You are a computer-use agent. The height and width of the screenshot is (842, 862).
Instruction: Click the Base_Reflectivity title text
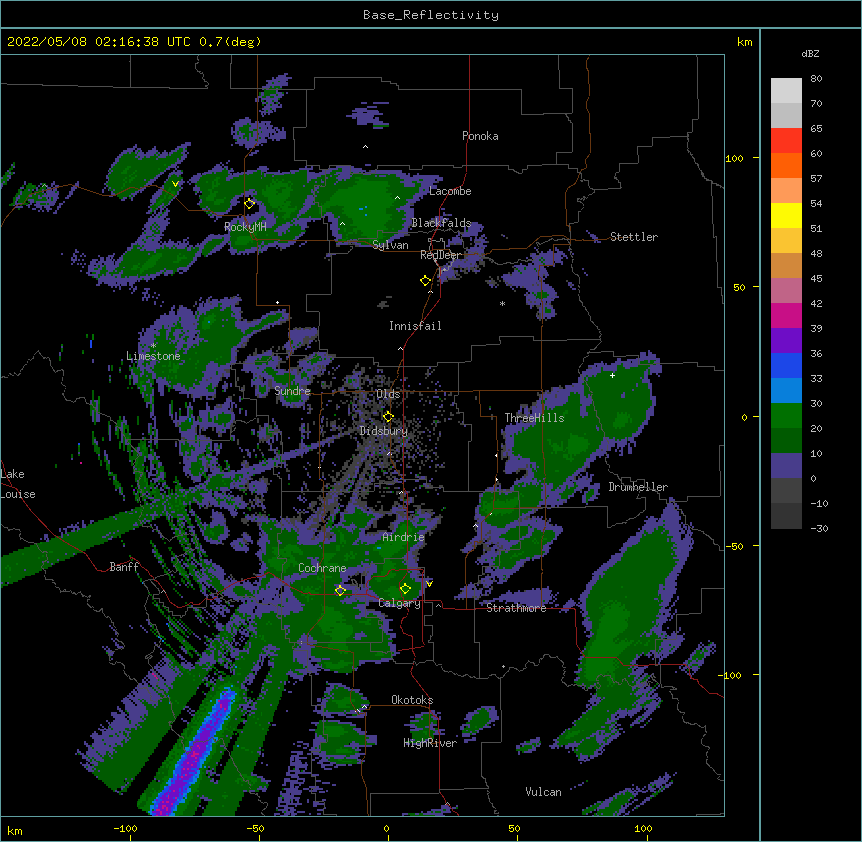(x=431, y=15)
